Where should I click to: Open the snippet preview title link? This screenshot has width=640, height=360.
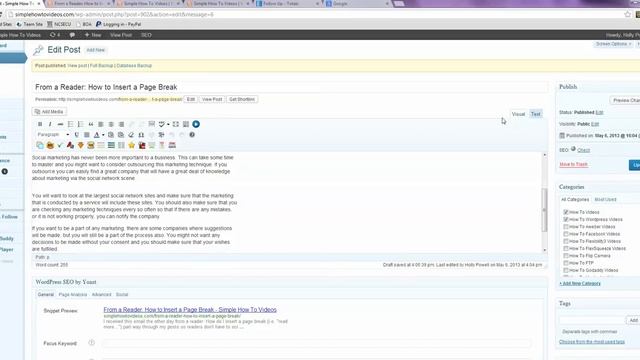pos(190,310)
